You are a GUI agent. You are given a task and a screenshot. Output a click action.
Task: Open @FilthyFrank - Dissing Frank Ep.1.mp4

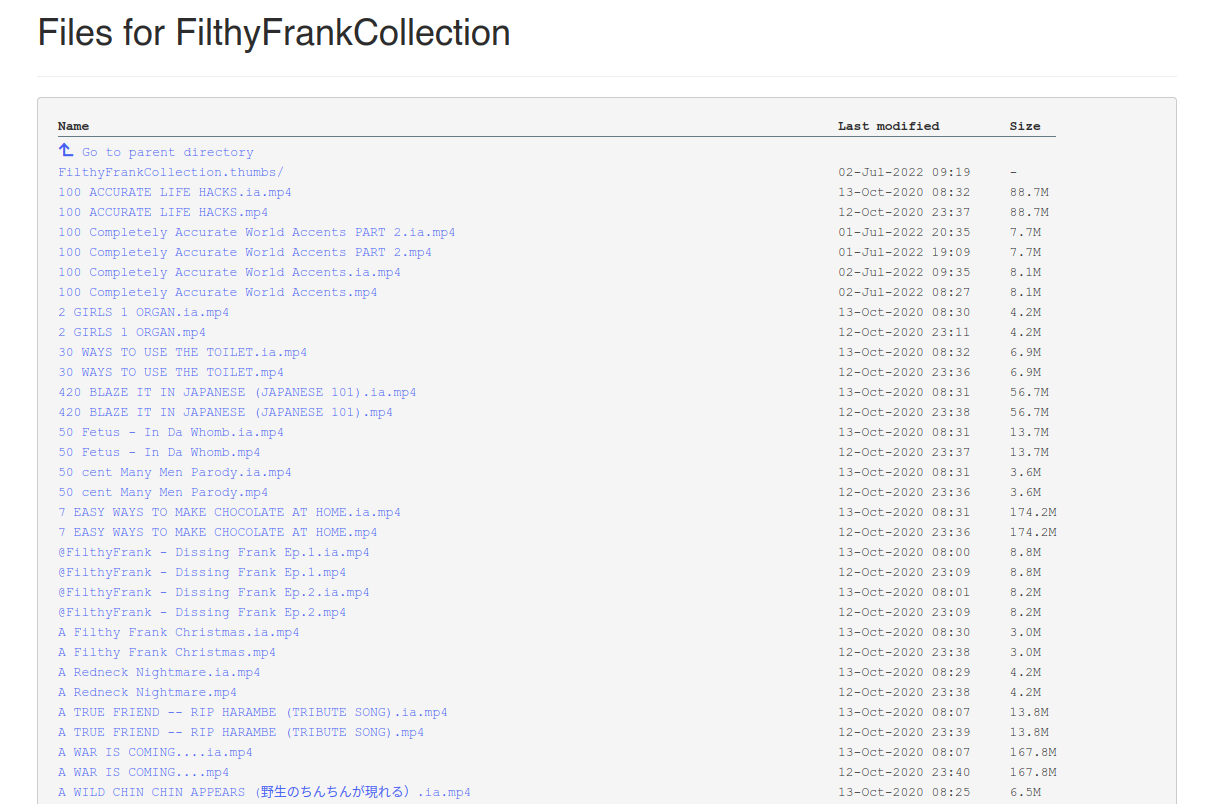tap(202, 572)
